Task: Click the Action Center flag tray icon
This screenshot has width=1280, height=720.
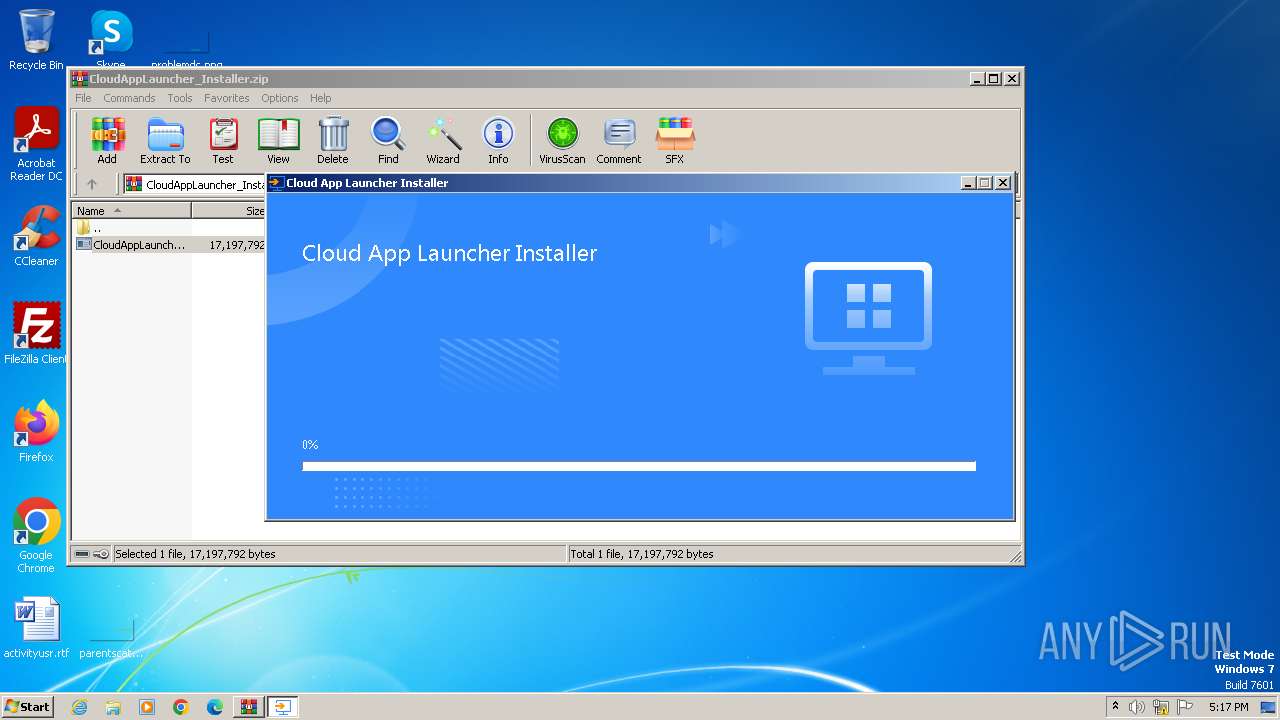Action: 1185,707
